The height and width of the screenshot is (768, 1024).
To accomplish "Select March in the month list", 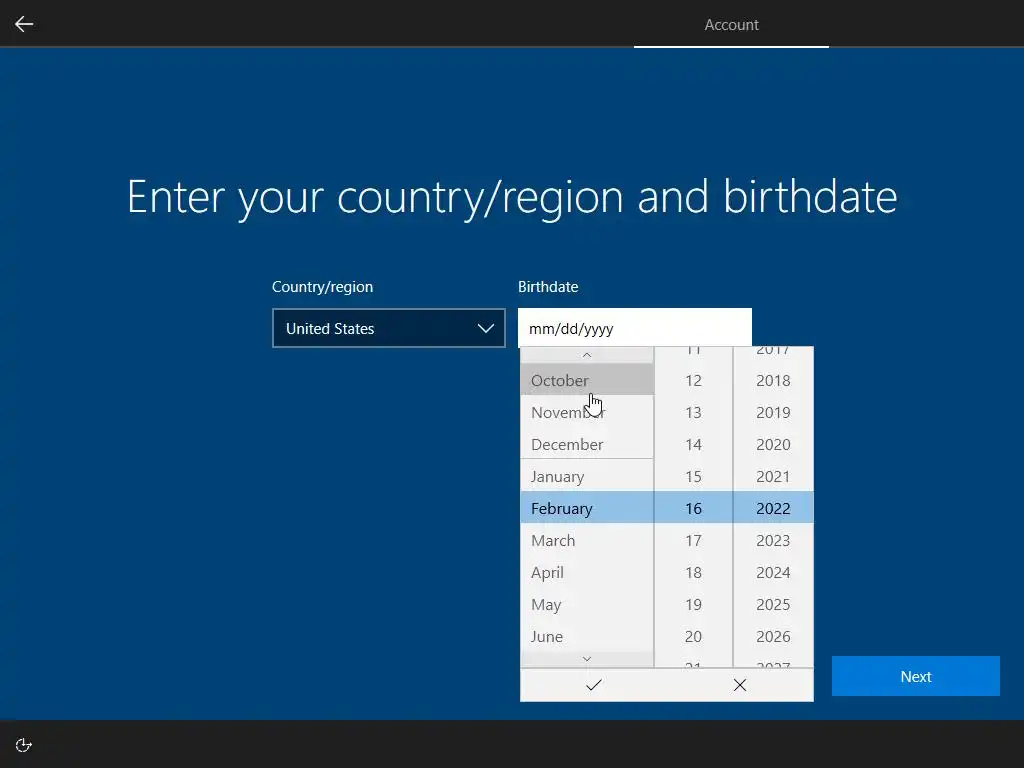I will (586, 540).
